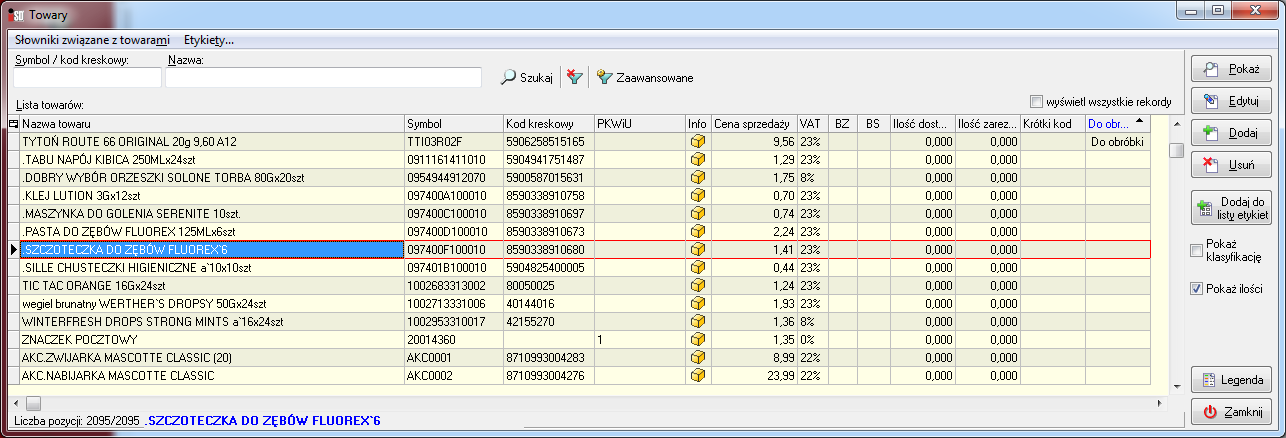Select TIC TAC ORANGE 16Gx24szt row
This screenshot has height=438, width=1286.
click(x=580, y=285)
